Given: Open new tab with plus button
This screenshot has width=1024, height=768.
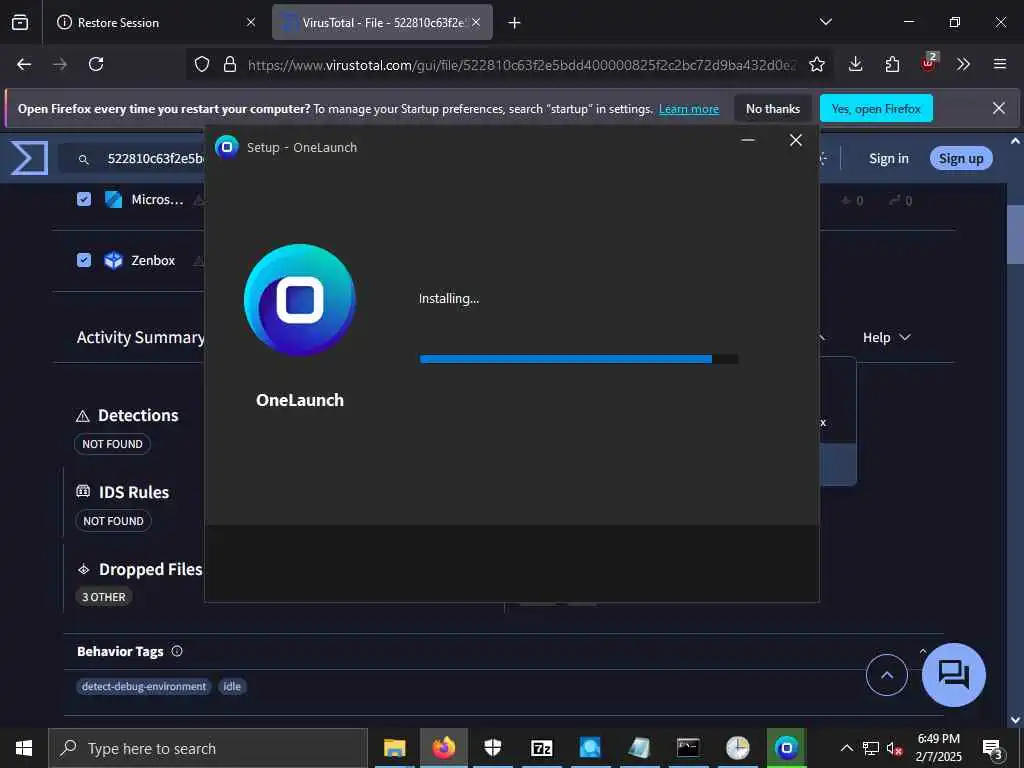Looking at the screenshot, I should pyautogui.click(x=515, y=23).
